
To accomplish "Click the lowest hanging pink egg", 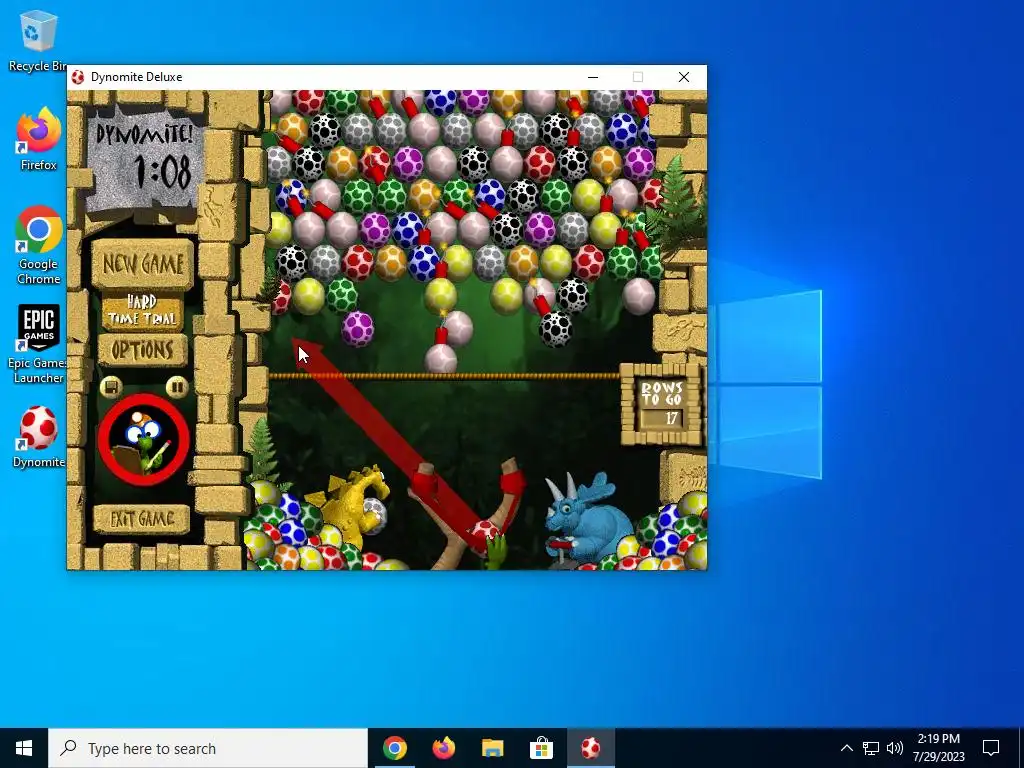I will click(x=441, y=359).
